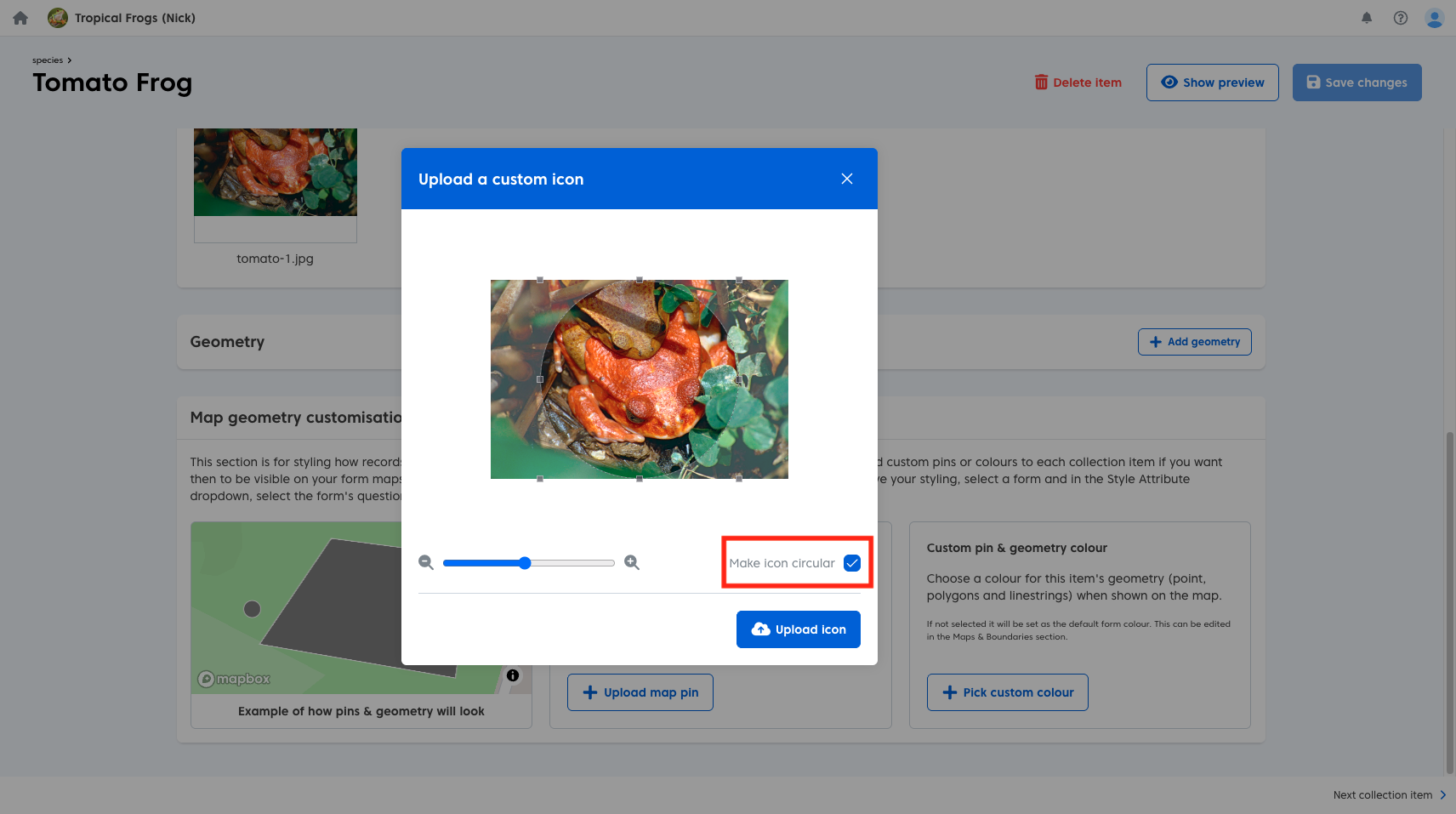Screen dimensions: 1456x814
Task: Click the Tropical Frogs project logo
Action: click(58, 18)
